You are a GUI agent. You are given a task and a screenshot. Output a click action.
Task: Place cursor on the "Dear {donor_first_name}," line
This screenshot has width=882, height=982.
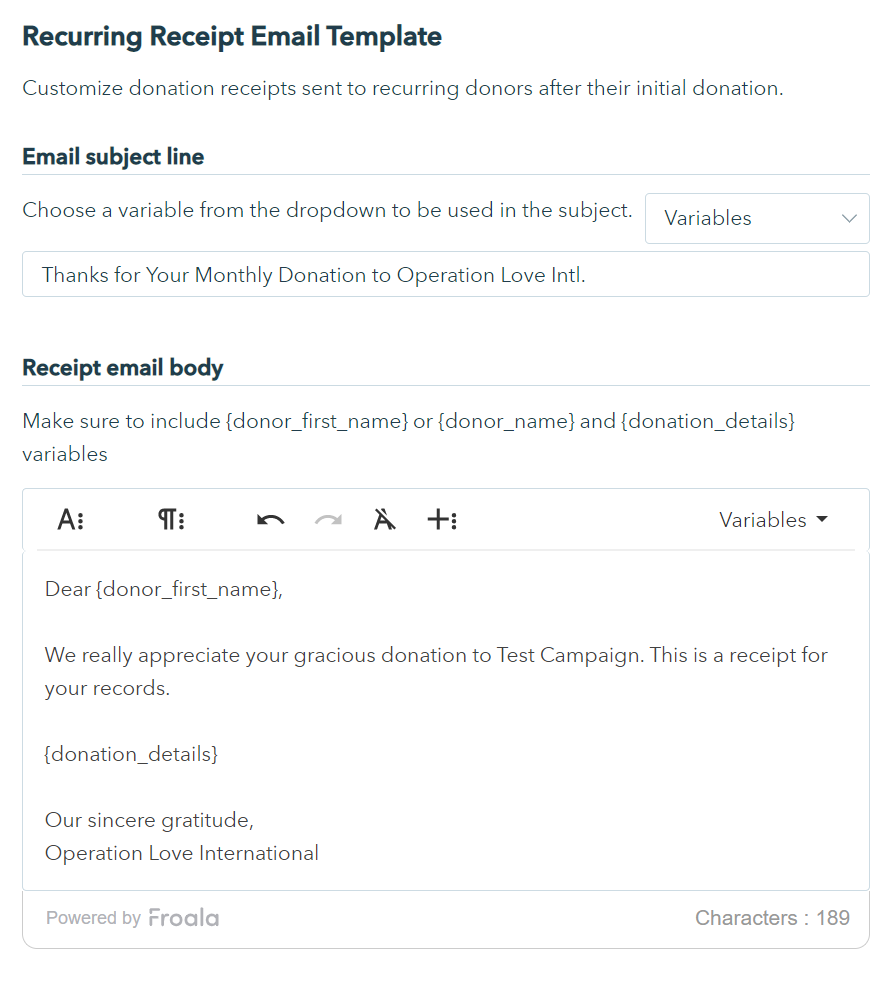[x=164, y=590]
